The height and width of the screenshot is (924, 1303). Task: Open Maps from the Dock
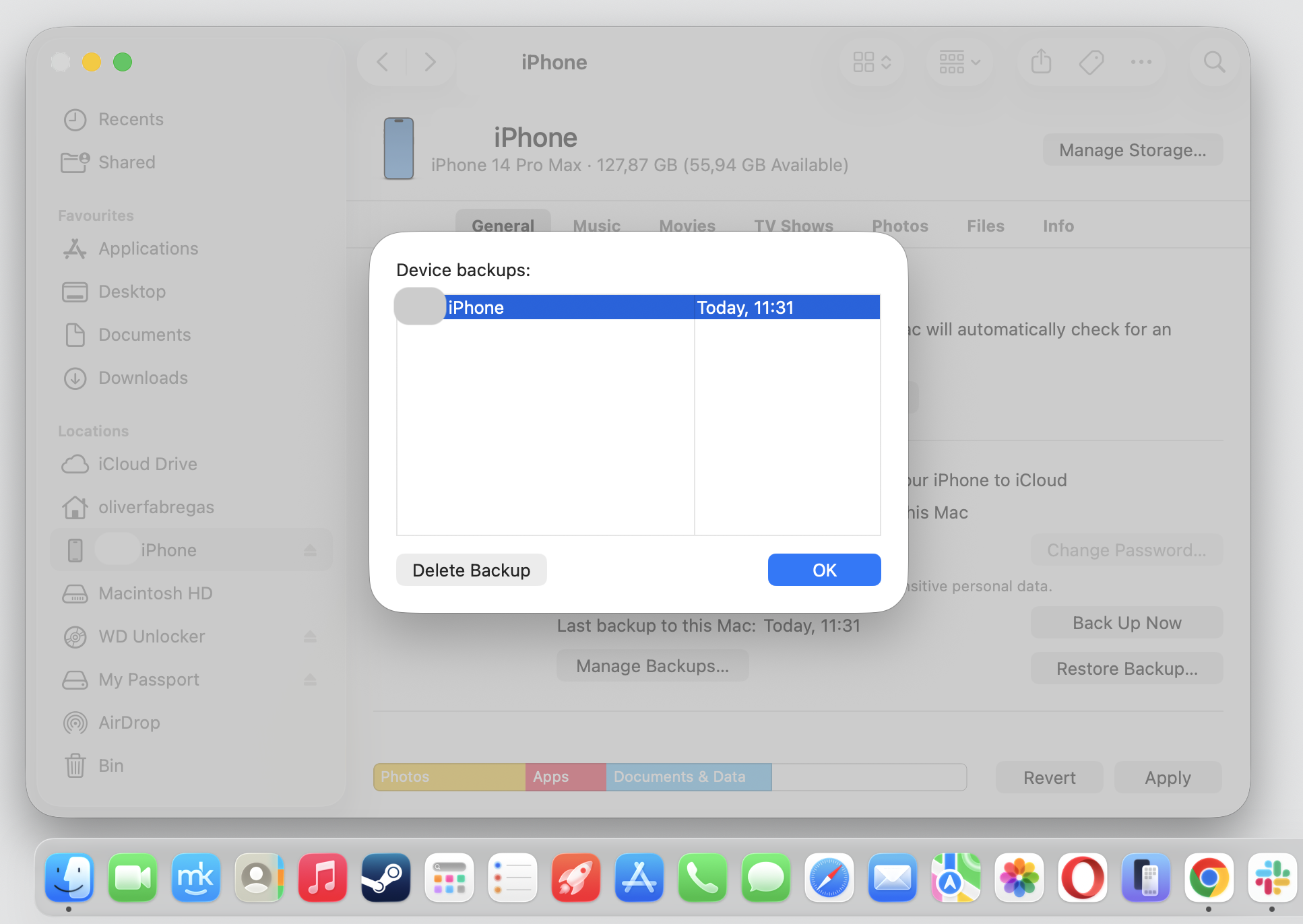point(956,878)
